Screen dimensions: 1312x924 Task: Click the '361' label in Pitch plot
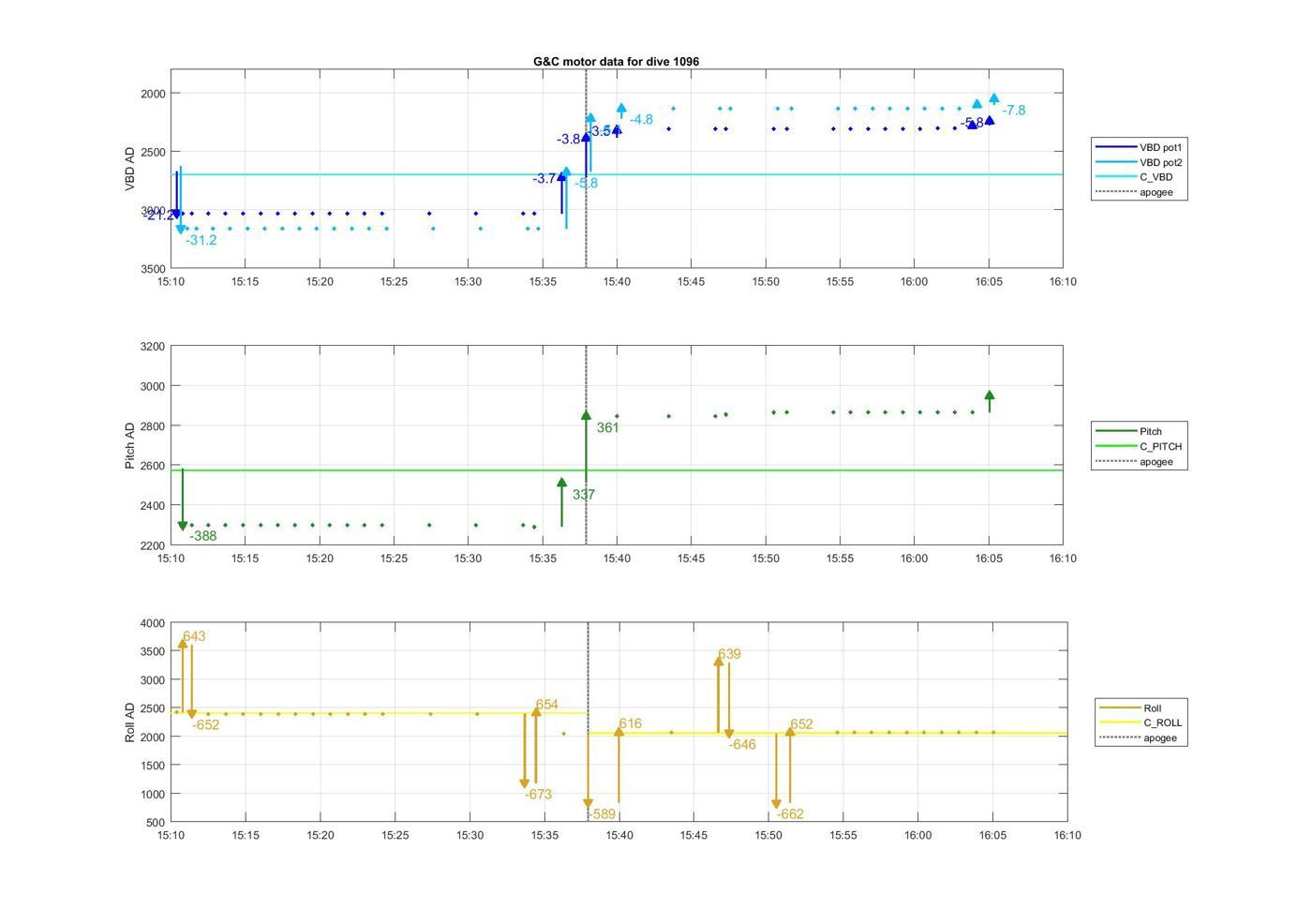click(x=608, y=428)
